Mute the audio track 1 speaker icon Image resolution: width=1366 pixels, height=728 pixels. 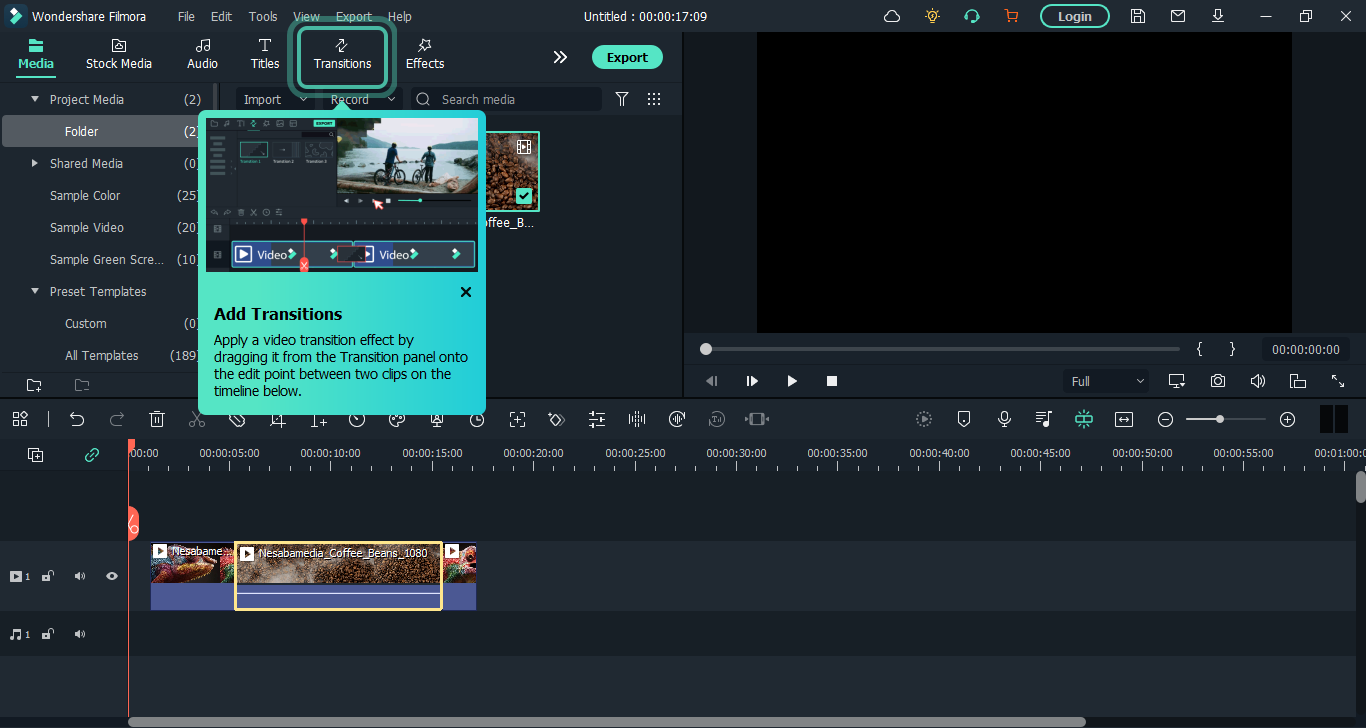pyautogui.click(x=80, y=634)
